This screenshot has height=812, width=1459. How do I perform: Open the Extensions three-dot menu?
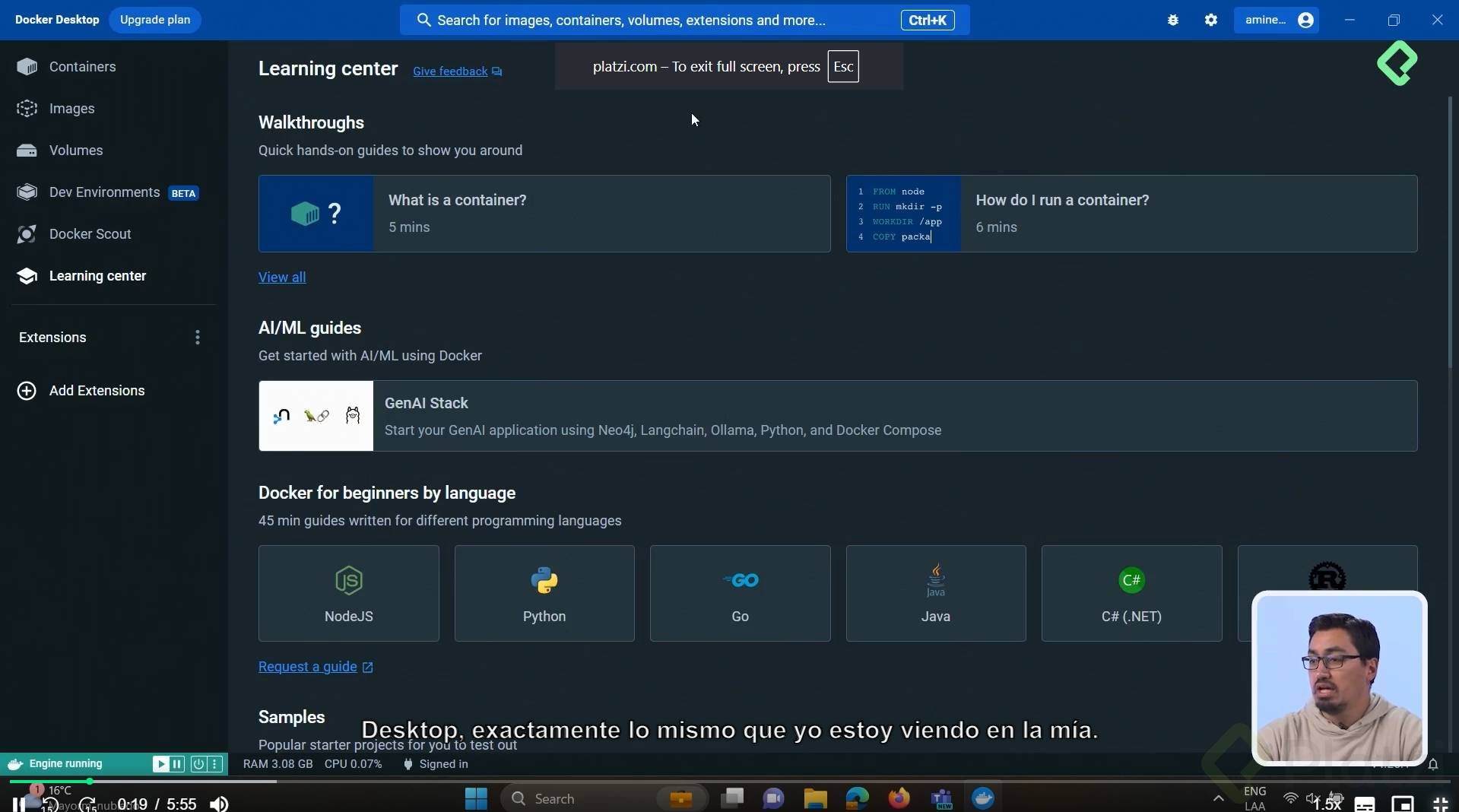pos(198,338)
